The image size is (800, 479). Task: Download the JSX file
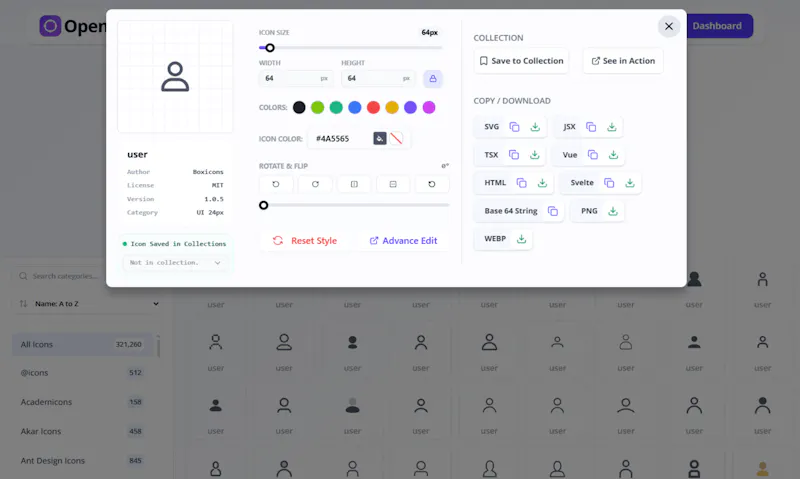(611, 127)
